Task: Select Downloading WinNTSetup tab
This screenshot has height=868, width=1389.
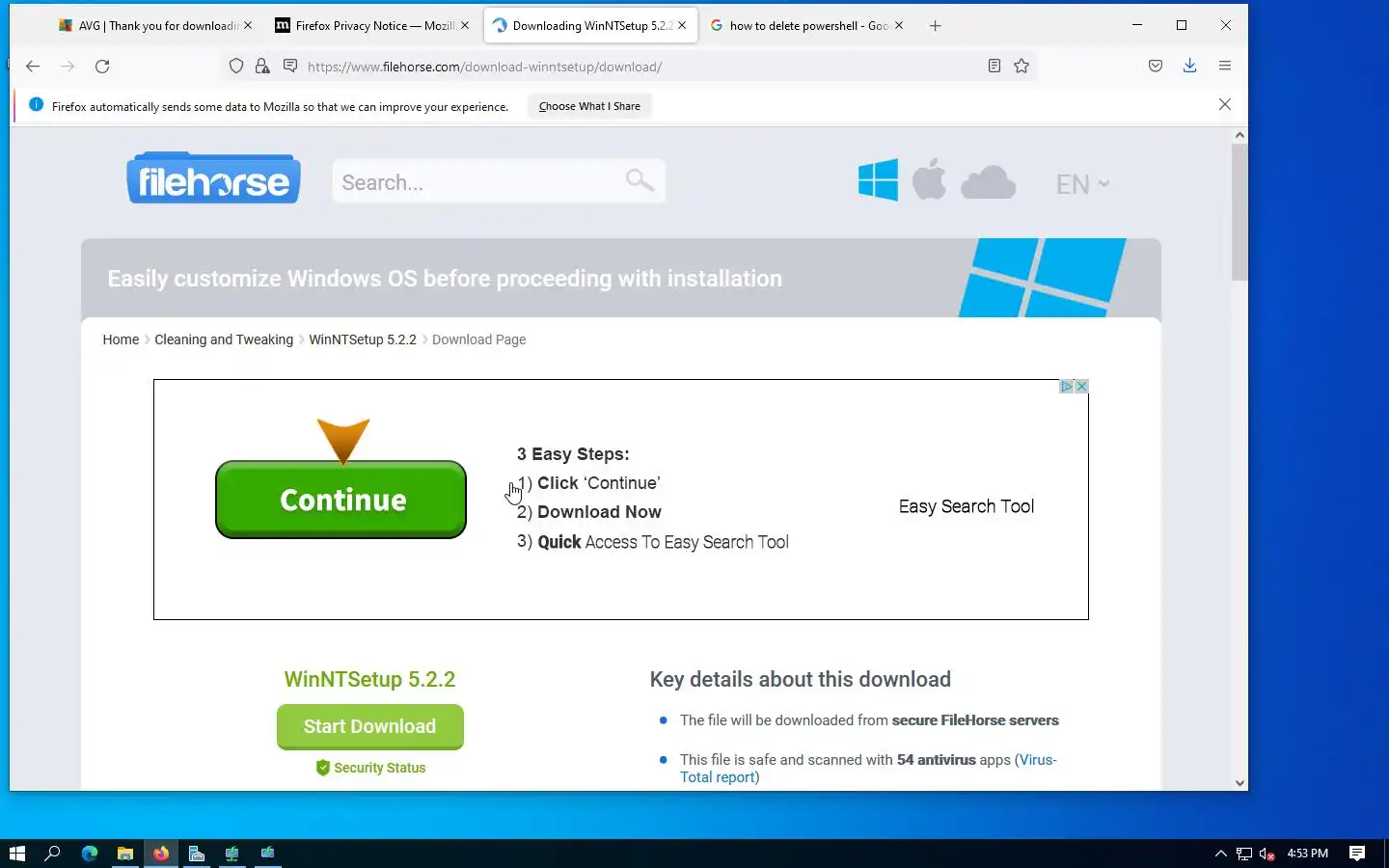Action: [x=588, y=26]
